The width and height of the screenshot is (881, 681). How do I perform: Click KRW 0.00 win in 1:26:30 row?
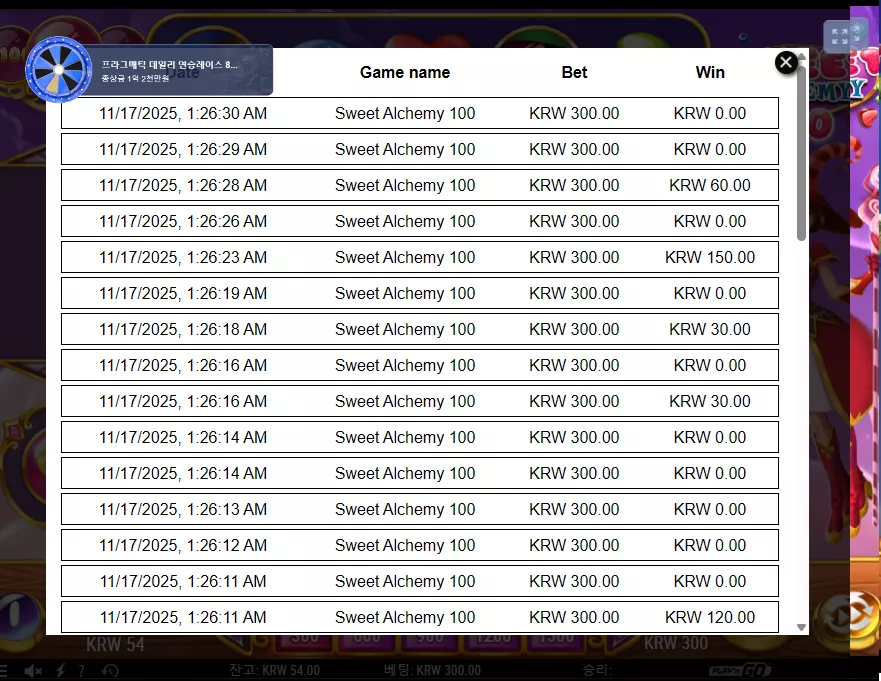click(x=710, y=114)
